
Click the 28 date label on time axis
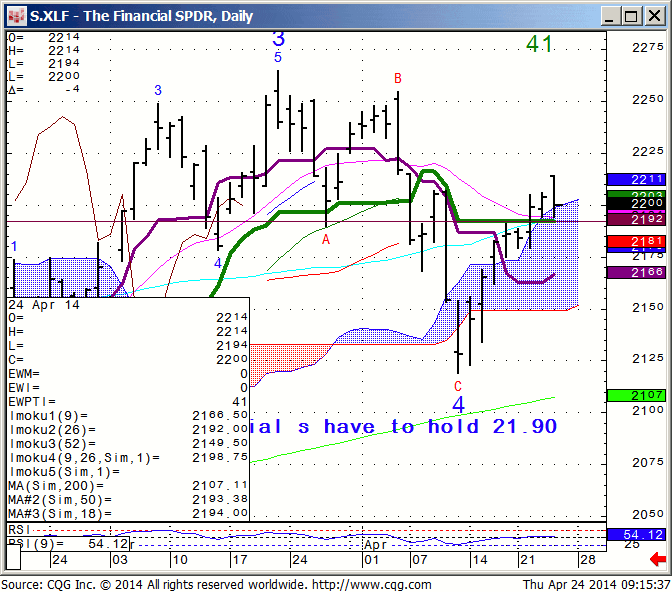pyautogui.click(x=587, y=559)
